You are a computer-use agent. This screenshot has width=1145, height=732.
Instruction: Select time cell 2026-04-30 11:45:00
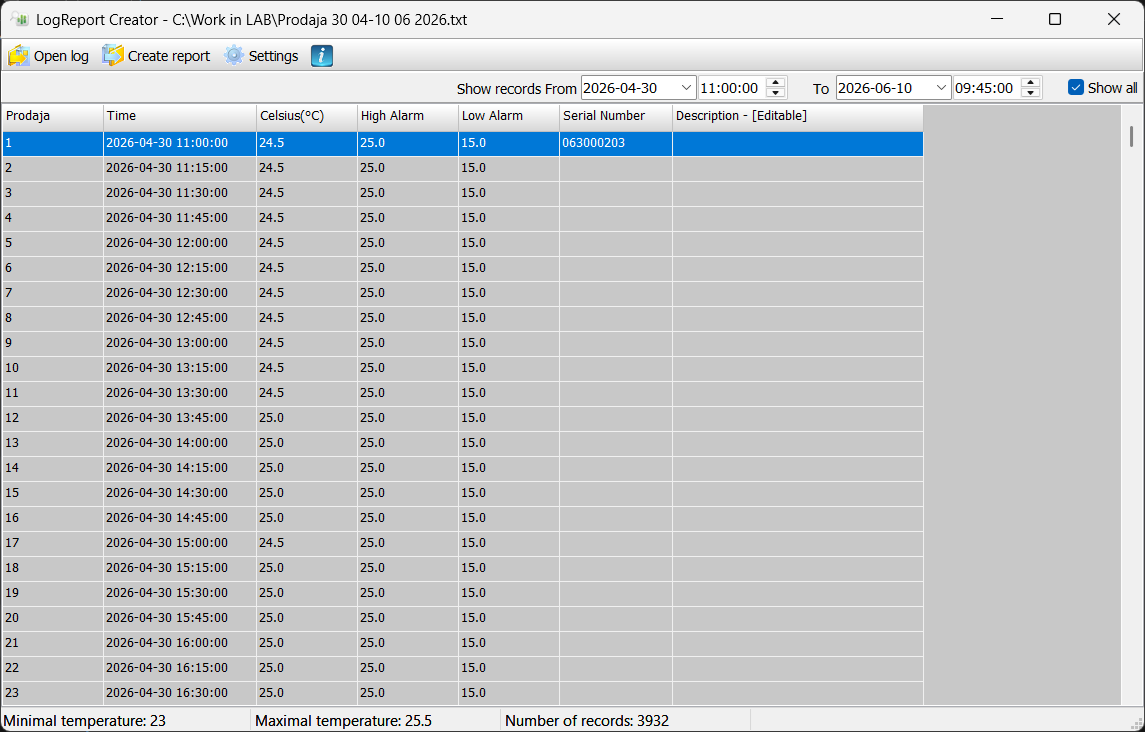180,218
